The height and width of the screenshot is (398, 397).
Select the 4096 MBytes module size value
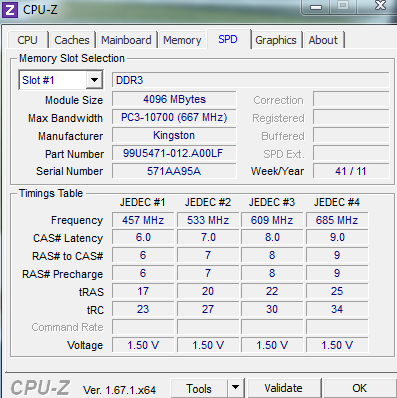[x=174, y=99]
